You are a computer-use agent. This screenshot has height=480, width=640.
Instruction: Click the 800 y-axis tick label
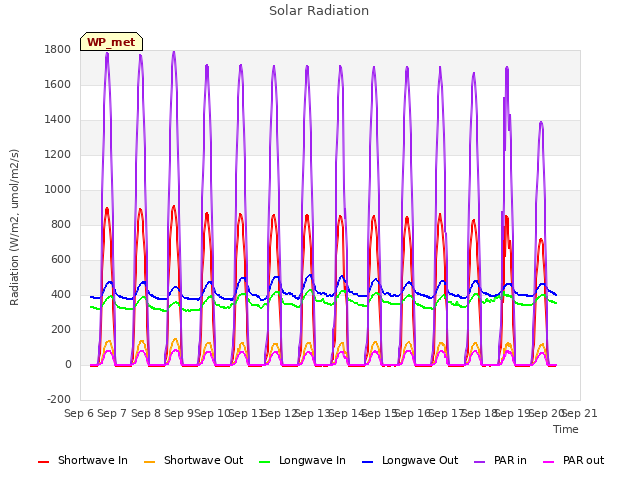(61, 224)
